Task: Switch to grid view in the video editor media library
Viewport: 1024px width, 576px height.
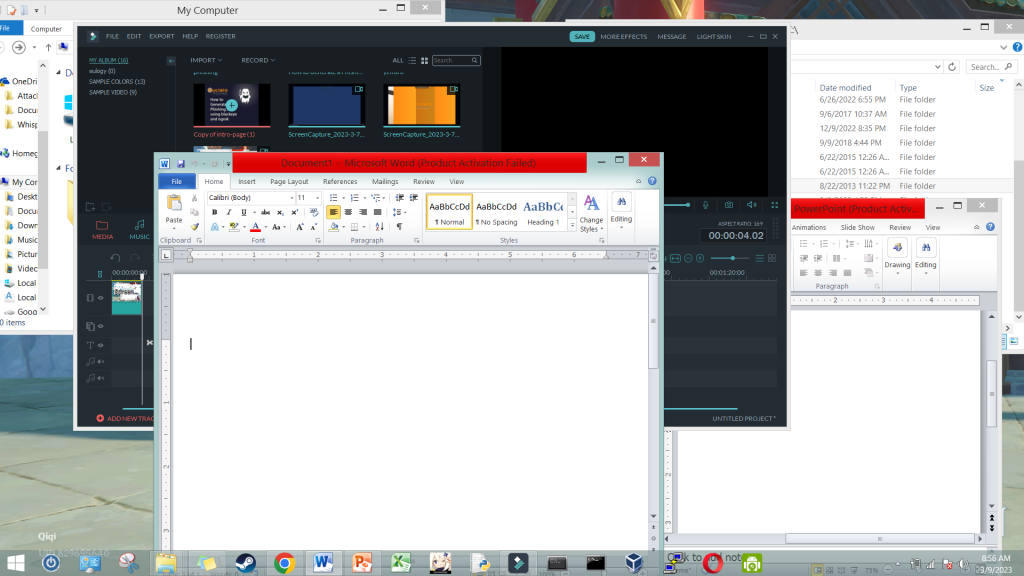Action: [x=424, y=60]
